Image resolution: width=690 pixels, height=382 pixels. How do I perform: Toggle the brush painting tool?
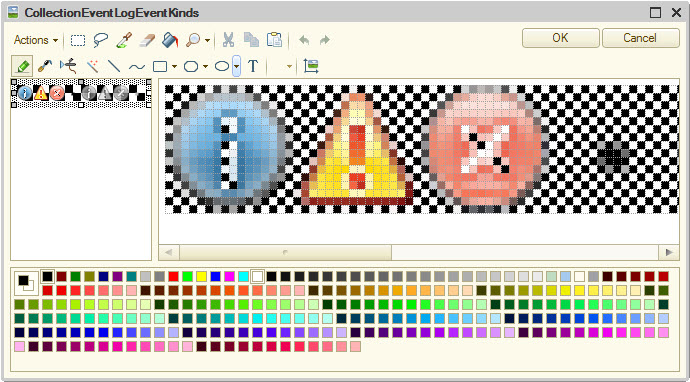pos(45,66)
